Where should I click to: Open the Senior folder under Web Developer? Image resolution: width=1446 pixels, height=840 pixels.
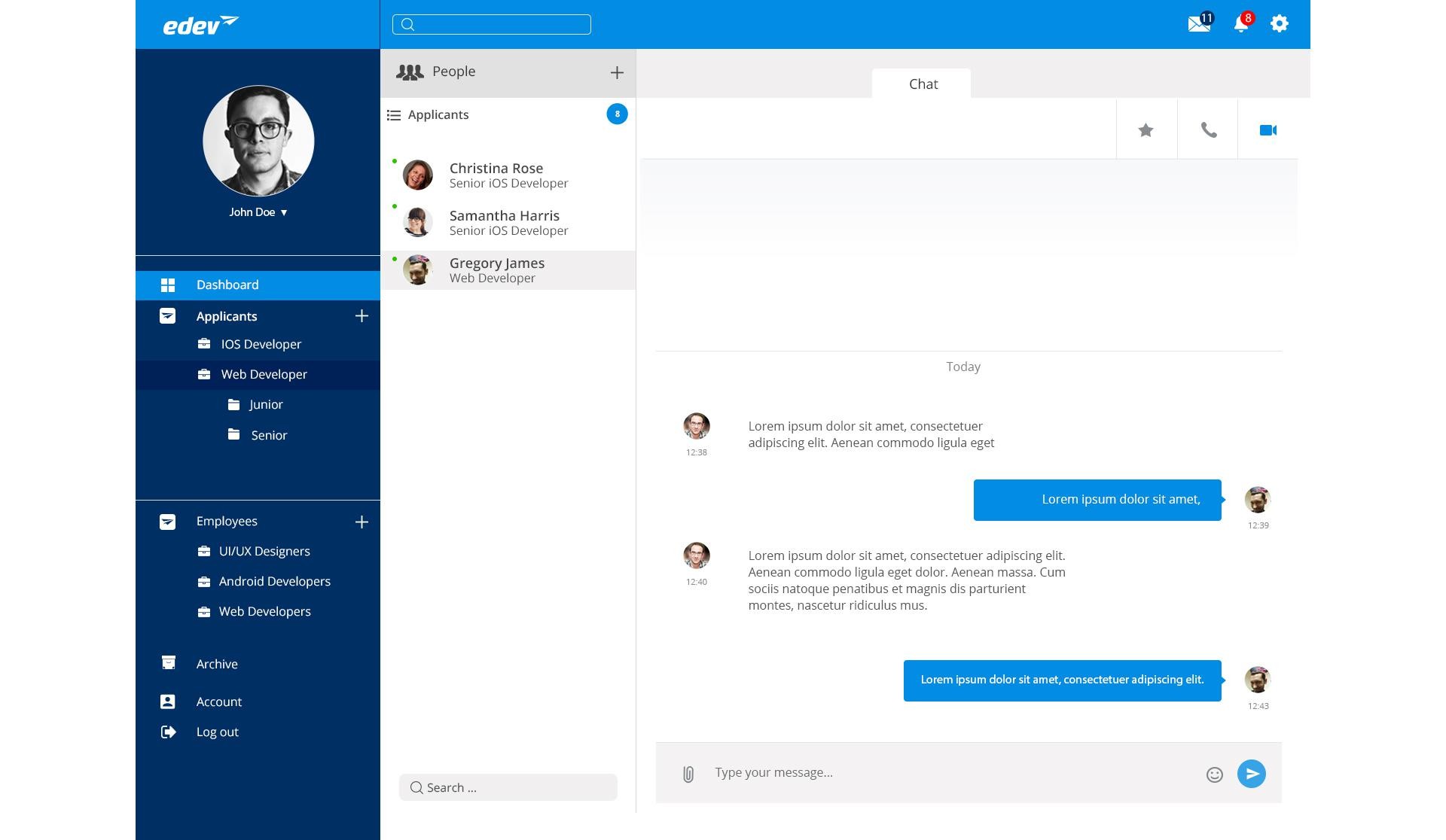(268, 436)
